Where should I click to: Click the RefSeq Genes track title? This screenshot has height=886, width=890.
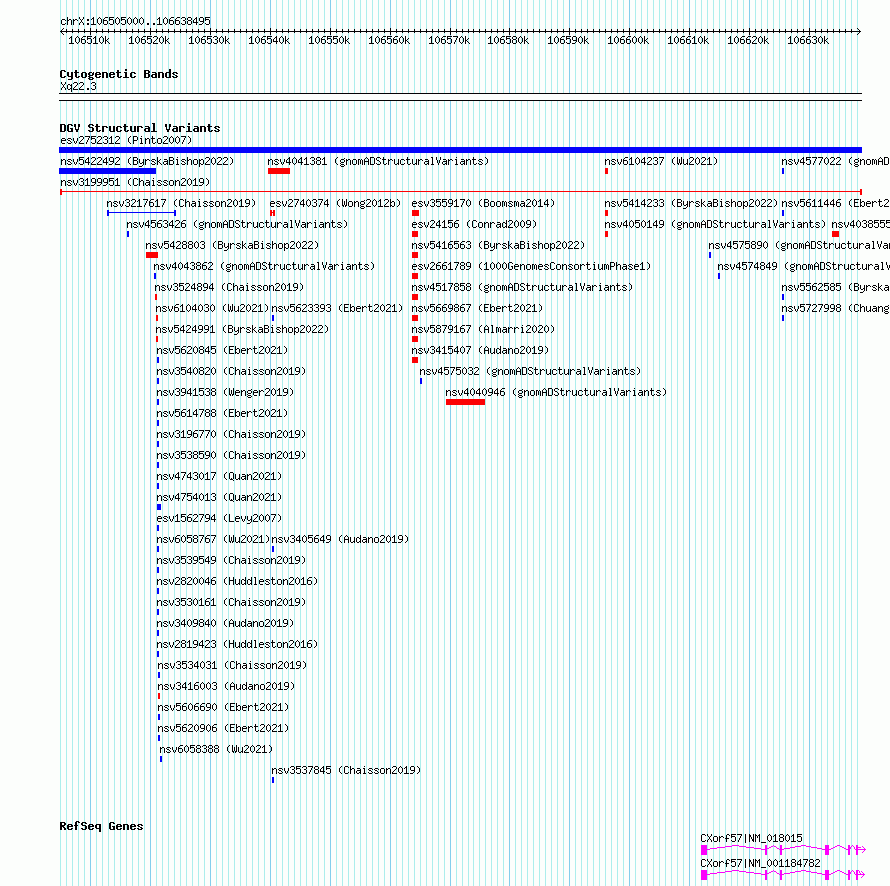pyautogui.click(x=101, y=826)
